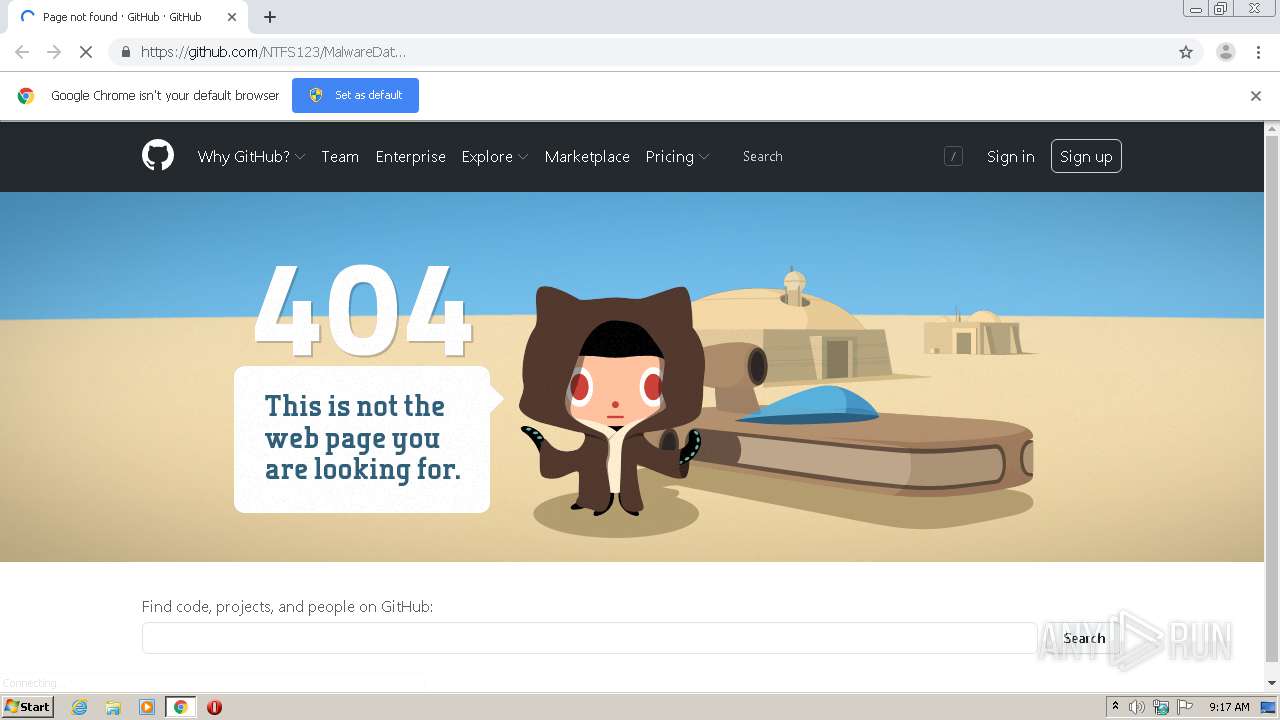This screenshot has height=720, width=1280.
Task: Click the slash shortcut search icon
Action: click(x=953, y=156)
